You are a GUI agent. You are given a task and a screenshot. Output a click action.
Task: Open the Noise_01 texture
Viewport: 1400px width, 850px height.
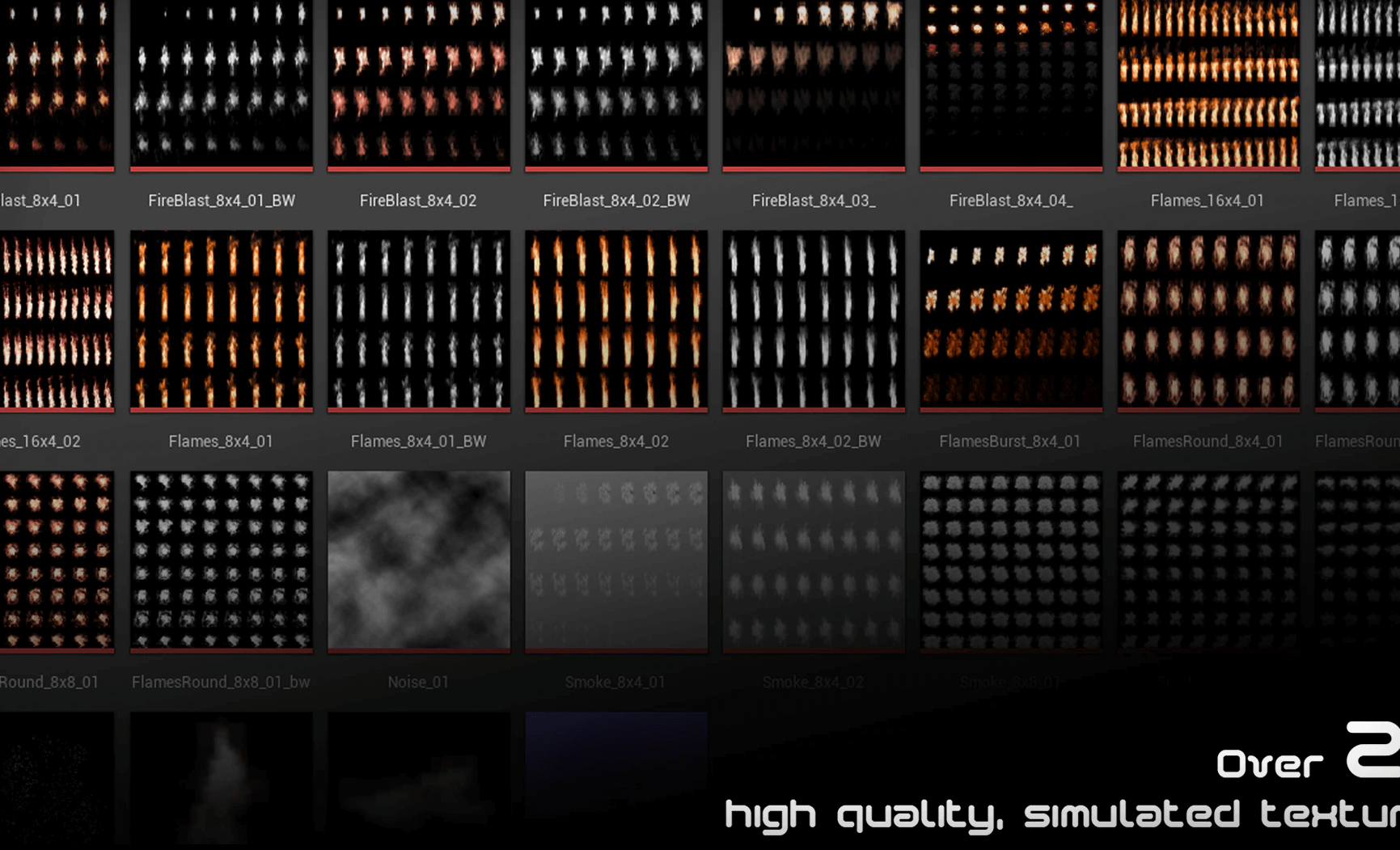coord(418,561)
